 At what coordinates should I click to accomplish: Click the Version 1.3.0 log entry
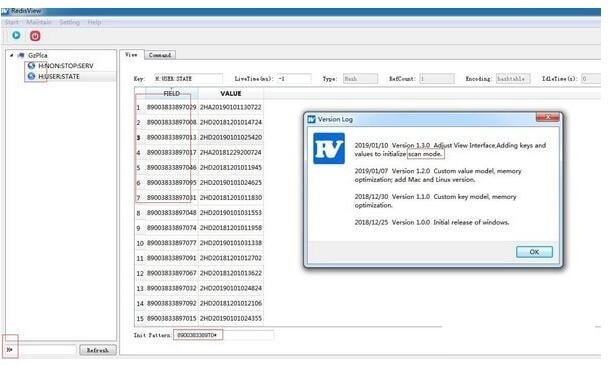point(450,150)
